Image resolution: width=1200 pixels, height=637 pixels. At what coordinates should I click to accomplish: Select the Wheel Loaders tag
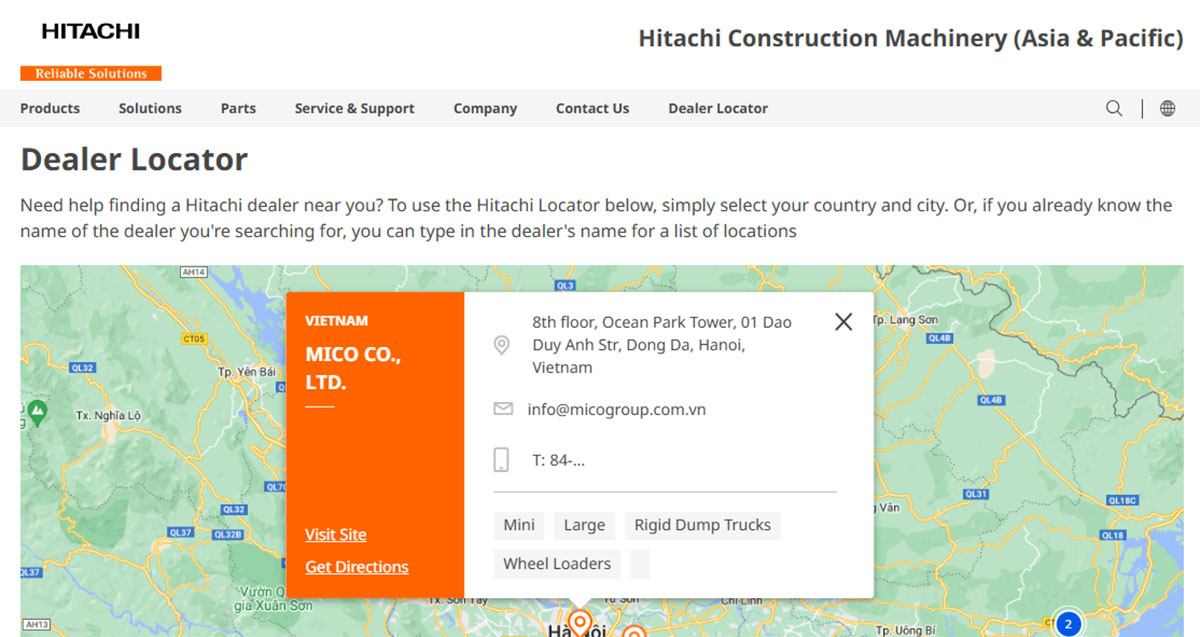(557, 564)
